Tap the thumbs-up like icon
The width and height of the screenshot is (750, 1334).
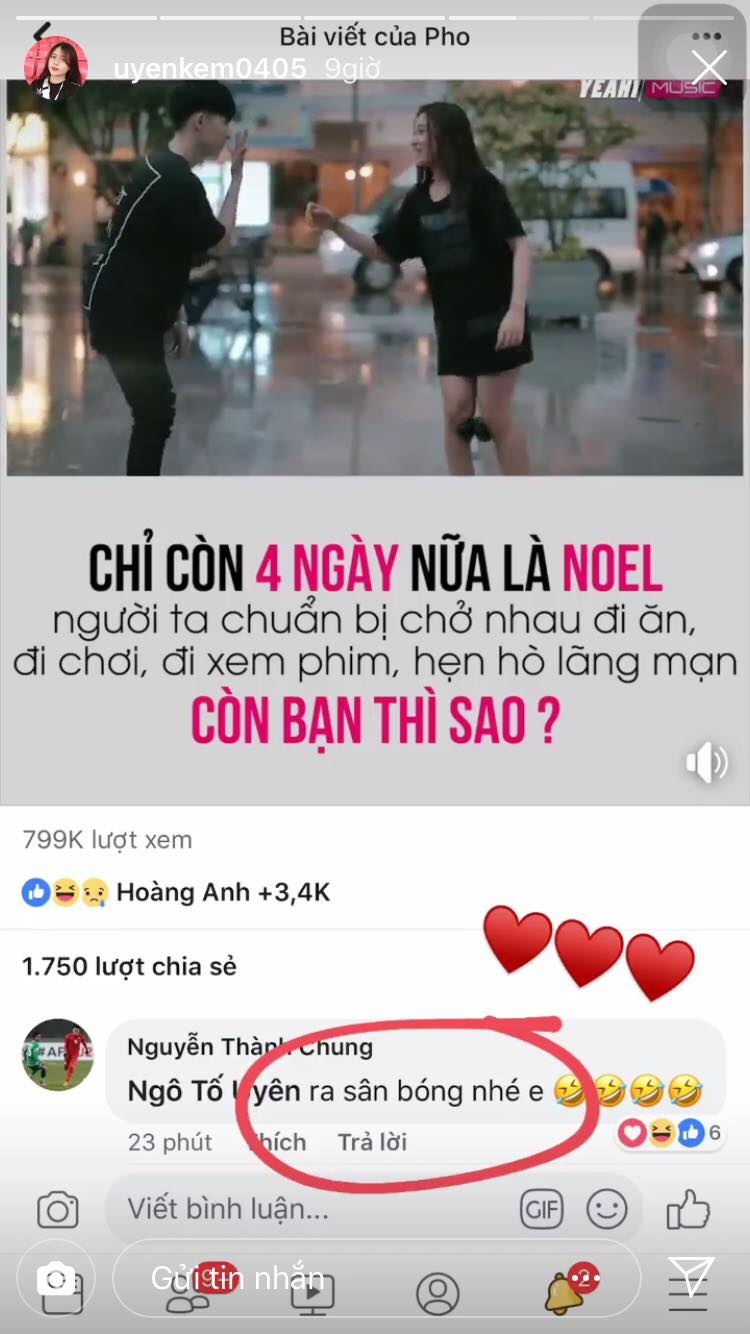pyautogui.click(x=688, y=1209)
